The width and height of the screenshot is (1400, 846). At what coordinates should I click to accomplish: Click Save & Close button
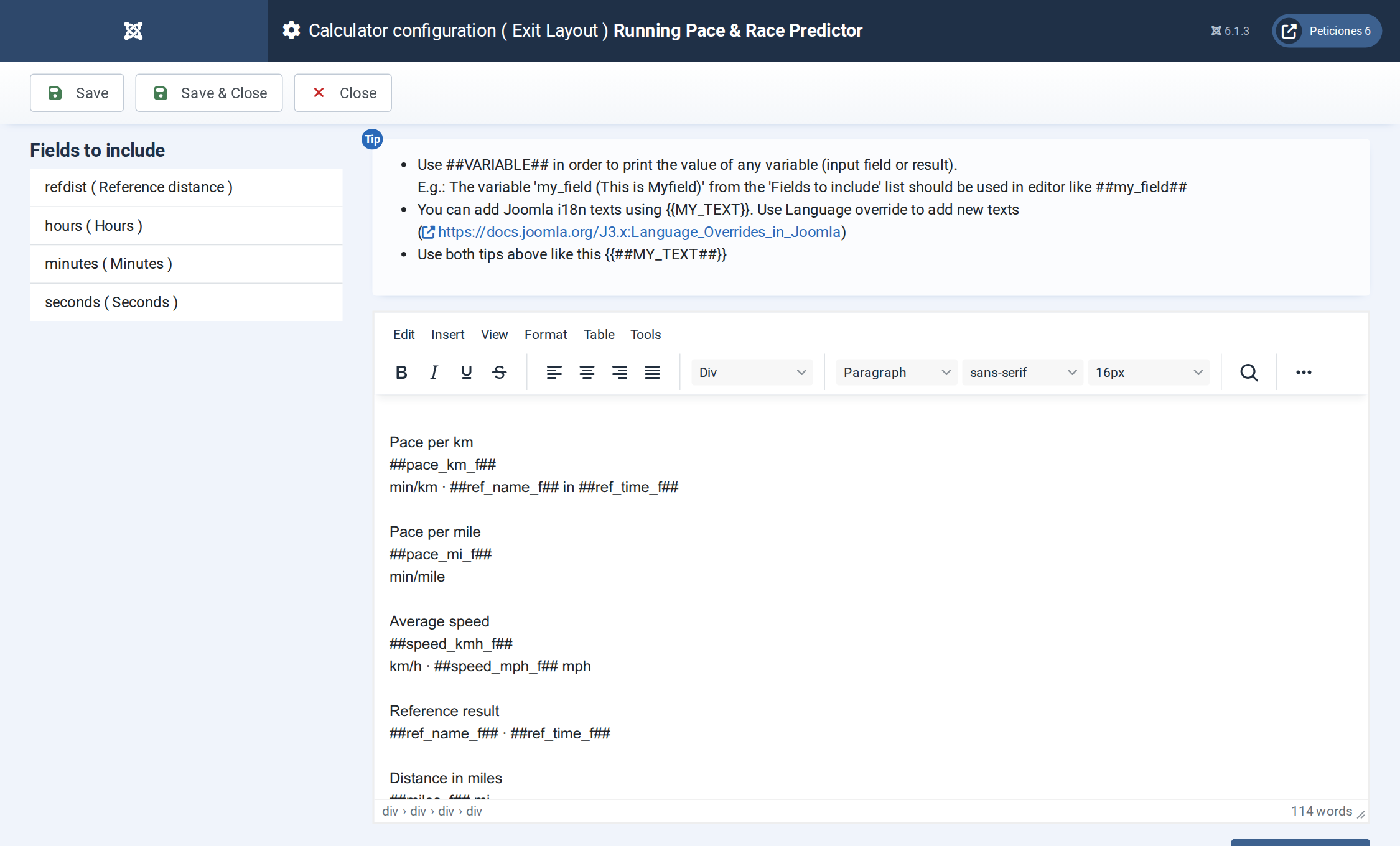[x=209, y=93]
